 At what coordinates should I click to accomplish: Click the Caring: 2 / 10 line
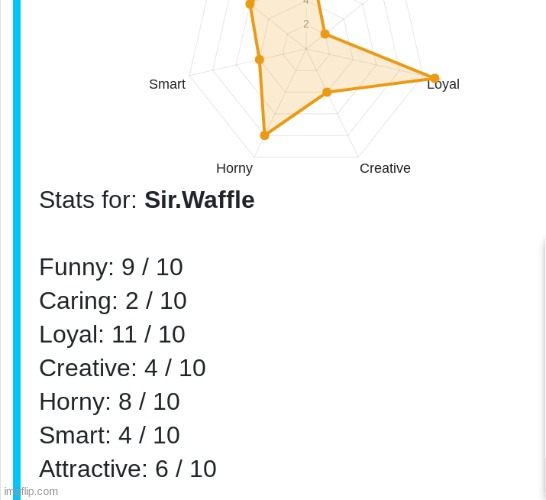[x=113, y=301]
